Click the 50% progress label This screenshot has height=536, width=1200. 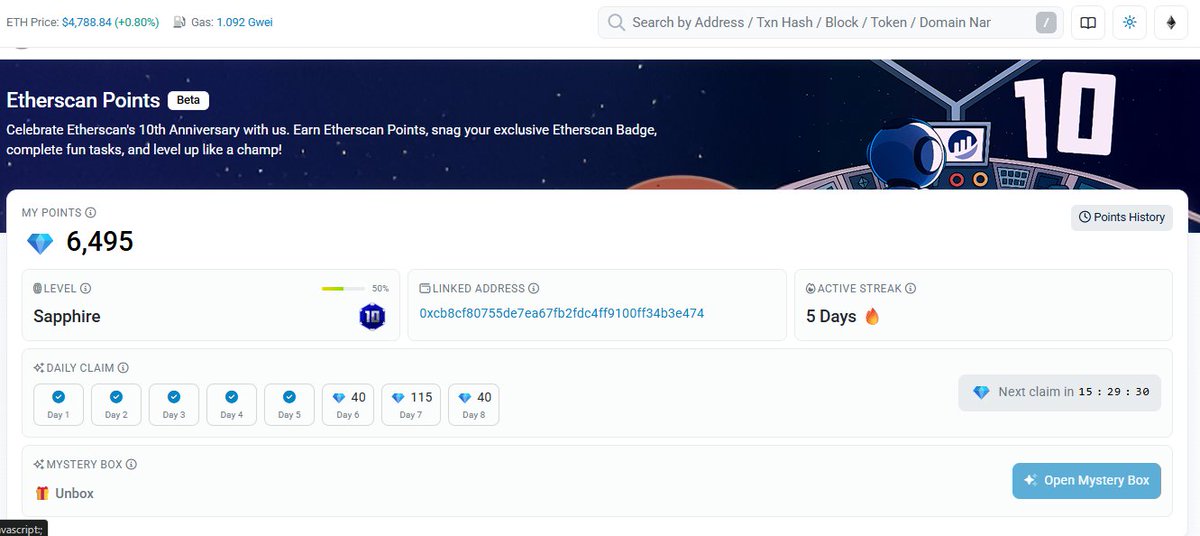[x=380, y=288]
